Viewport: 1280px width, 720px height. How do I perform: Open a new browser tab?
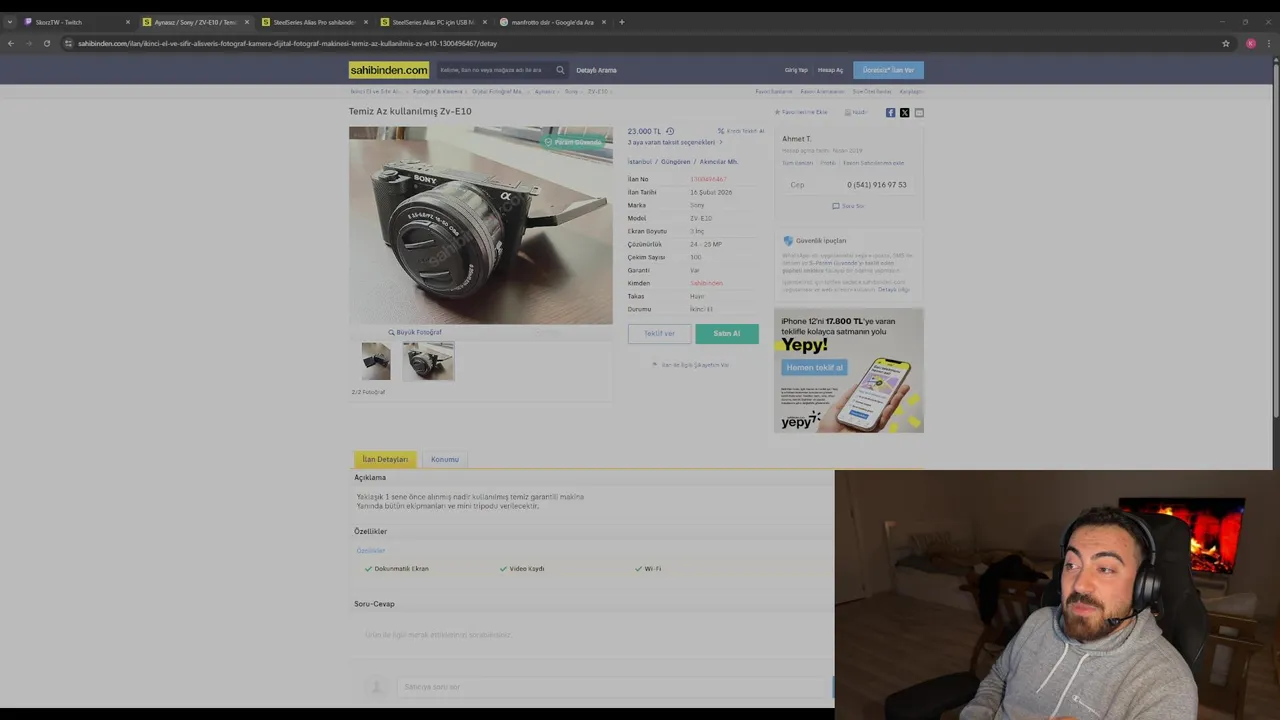(x=621, y=22)
